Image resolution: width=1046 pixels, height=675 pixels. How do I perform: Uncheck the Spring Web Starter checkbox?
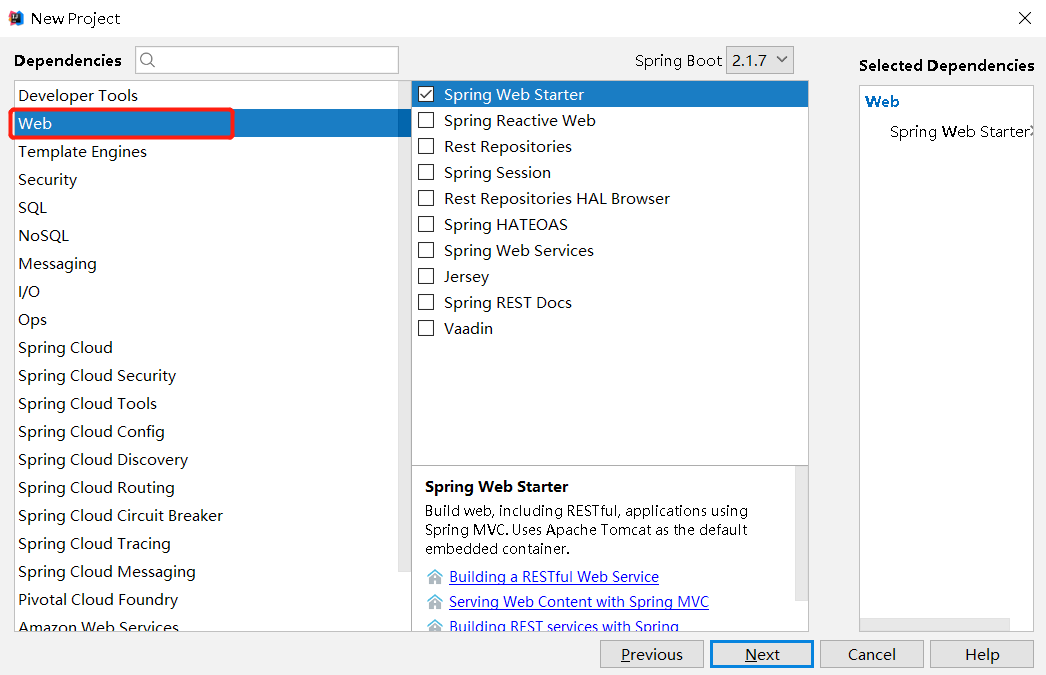pos(426,94)
